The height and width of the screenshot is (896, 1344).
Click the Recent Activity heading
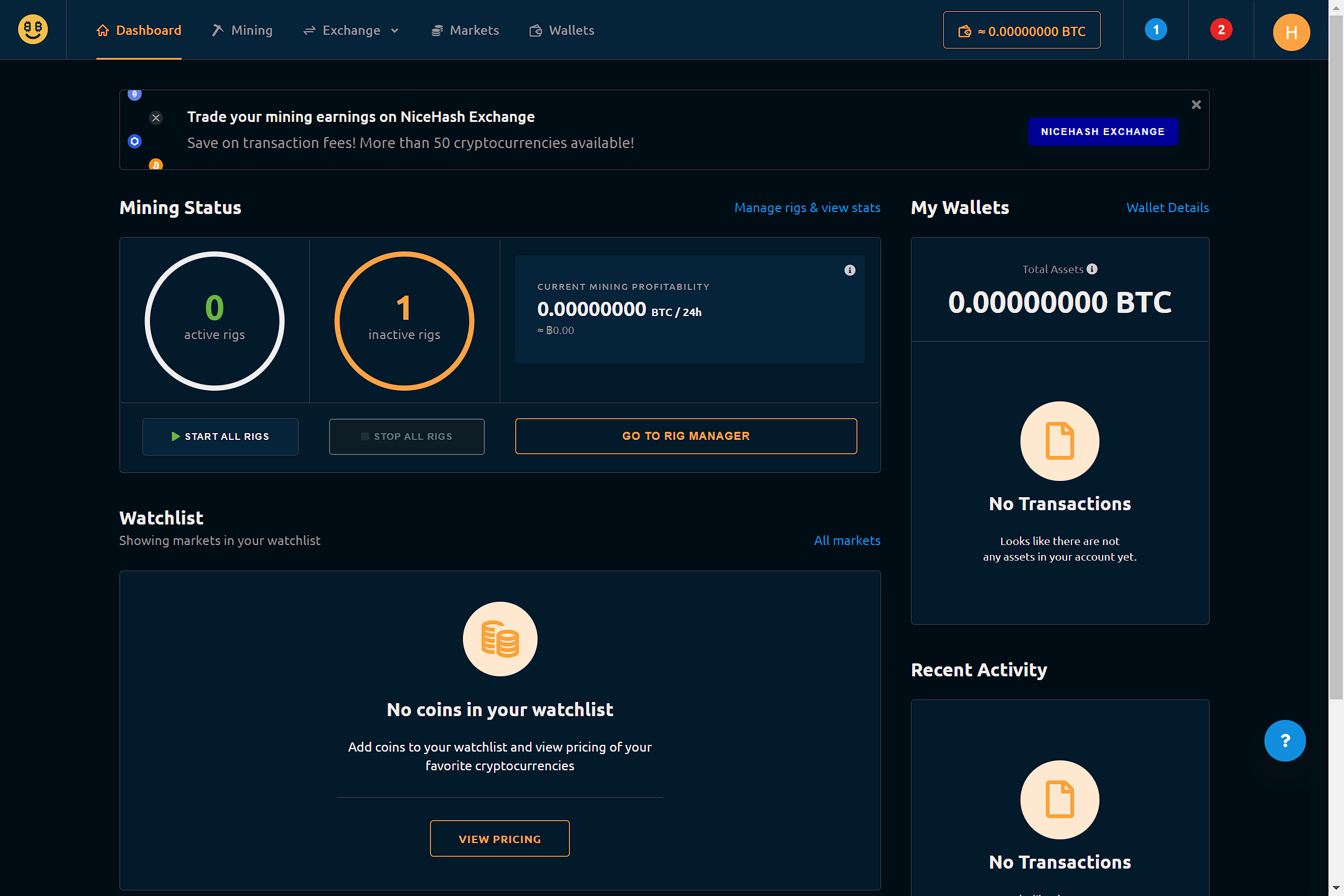[x=979, y=670]
